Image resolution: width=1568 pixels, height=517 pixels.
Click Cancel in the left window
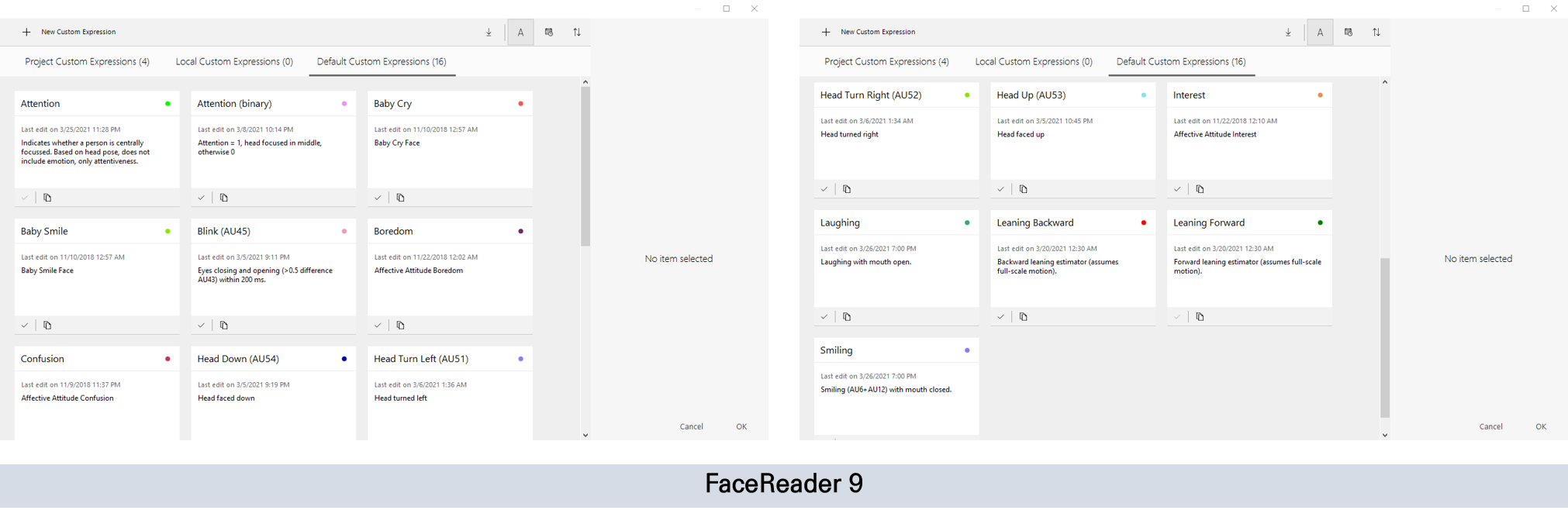[692, 426]
